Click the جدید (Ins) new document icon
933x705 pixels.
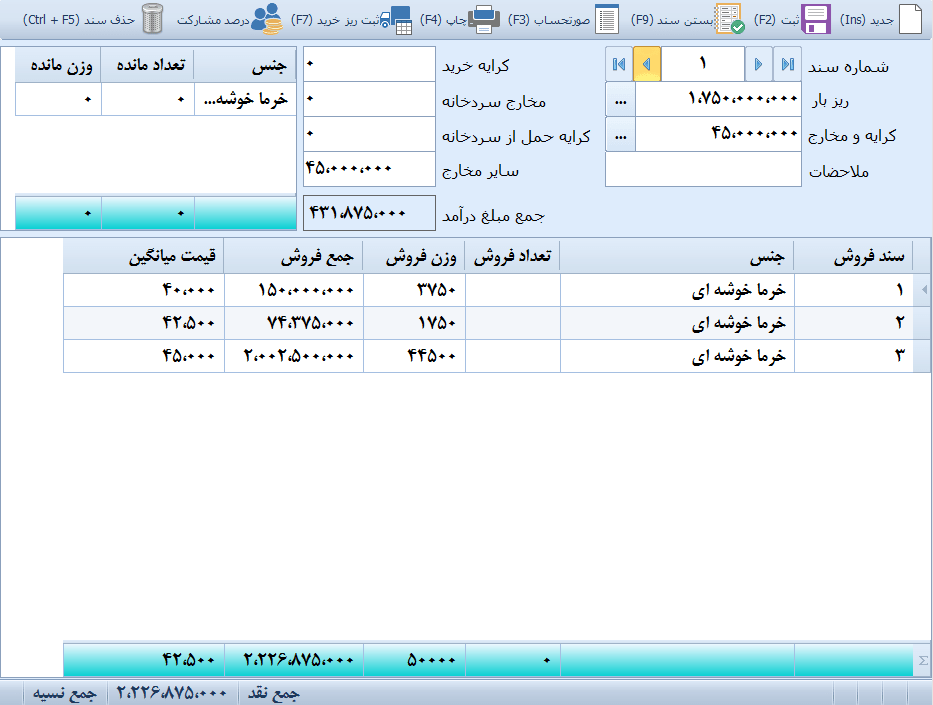point(911,19)
